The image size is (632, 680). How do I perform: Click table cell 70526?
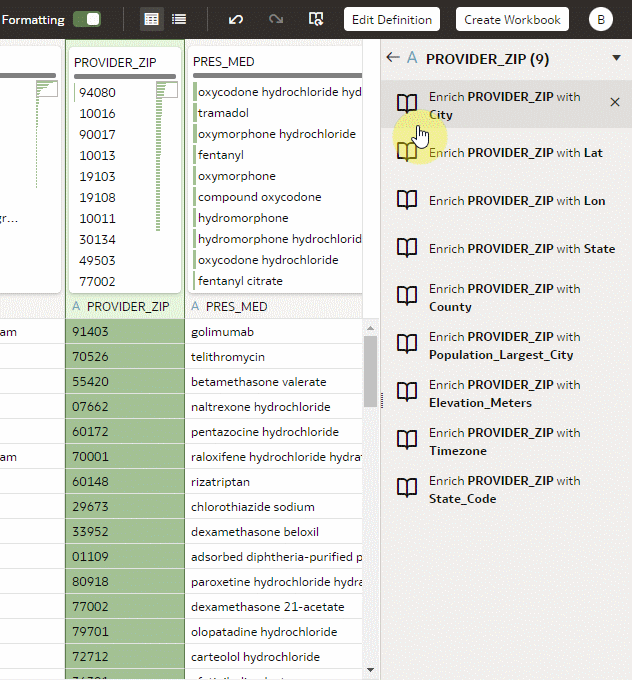125,357
